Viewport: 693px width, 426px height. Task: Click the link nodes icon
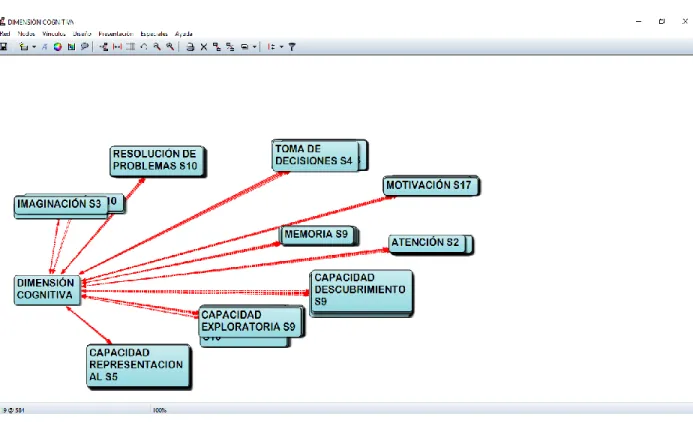click(x=104, y=46)
